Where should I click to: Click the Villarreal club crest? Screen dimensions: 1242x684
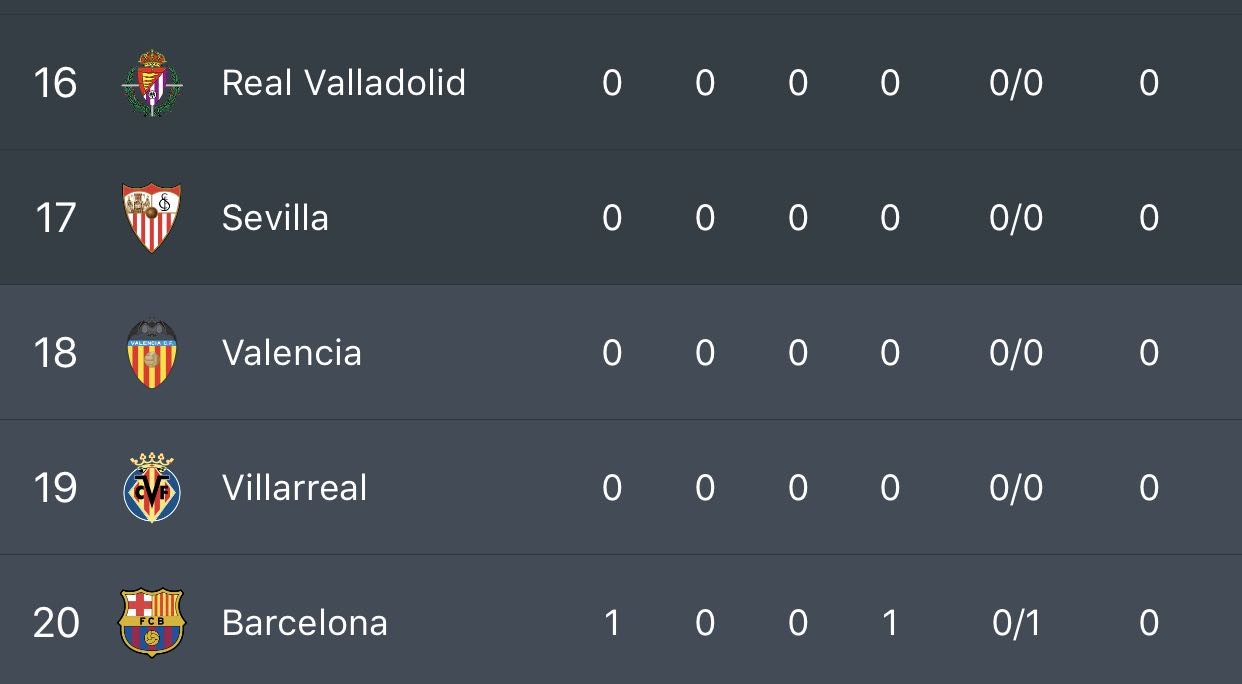tap(152, 488)
